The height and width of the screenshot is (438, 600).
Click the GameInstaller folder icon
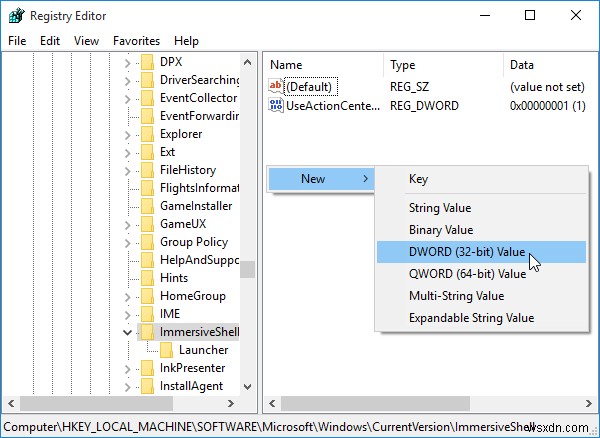coord(148,206)
